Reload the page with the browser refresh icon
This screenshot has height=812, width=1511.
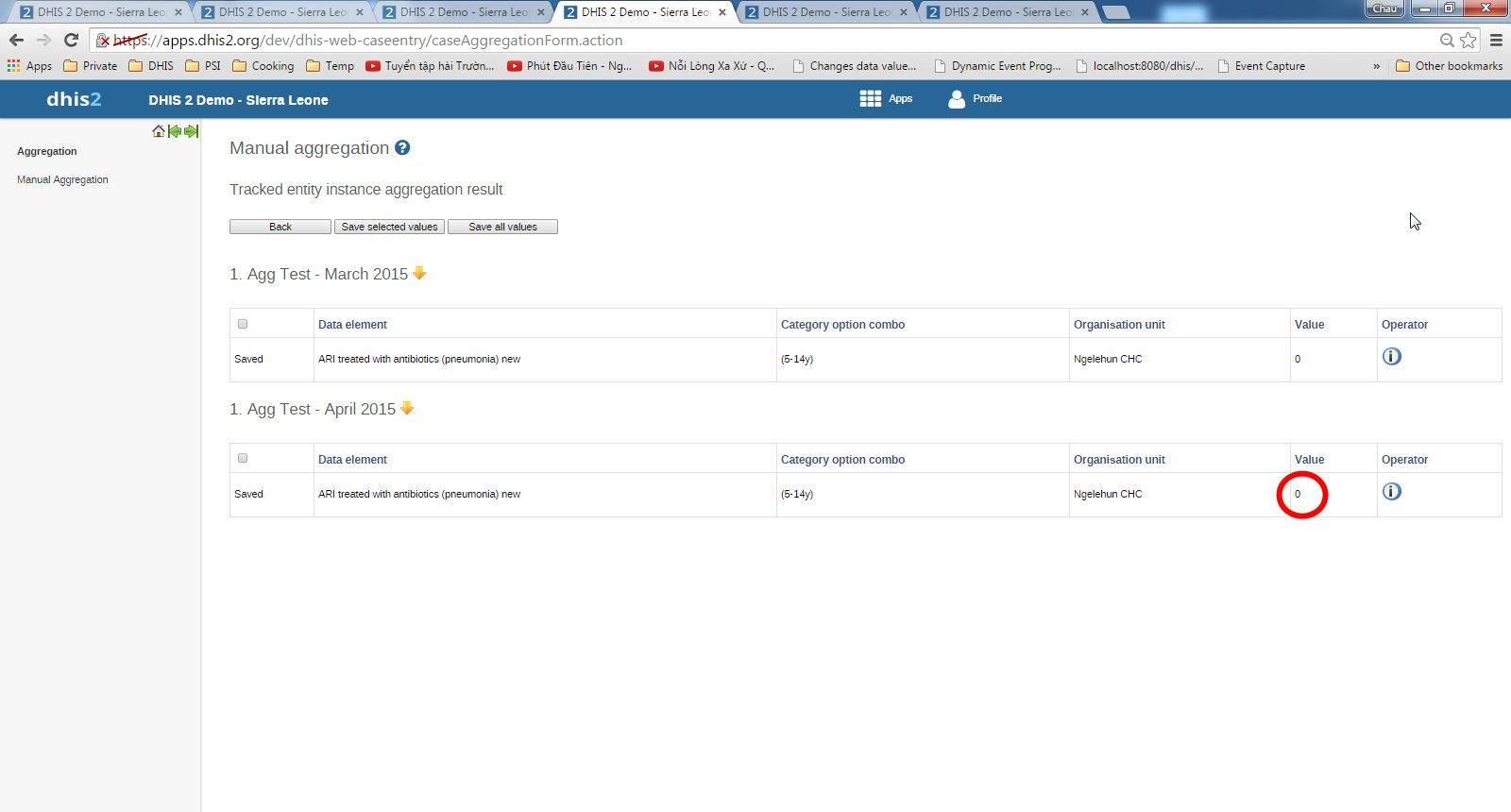71,40
